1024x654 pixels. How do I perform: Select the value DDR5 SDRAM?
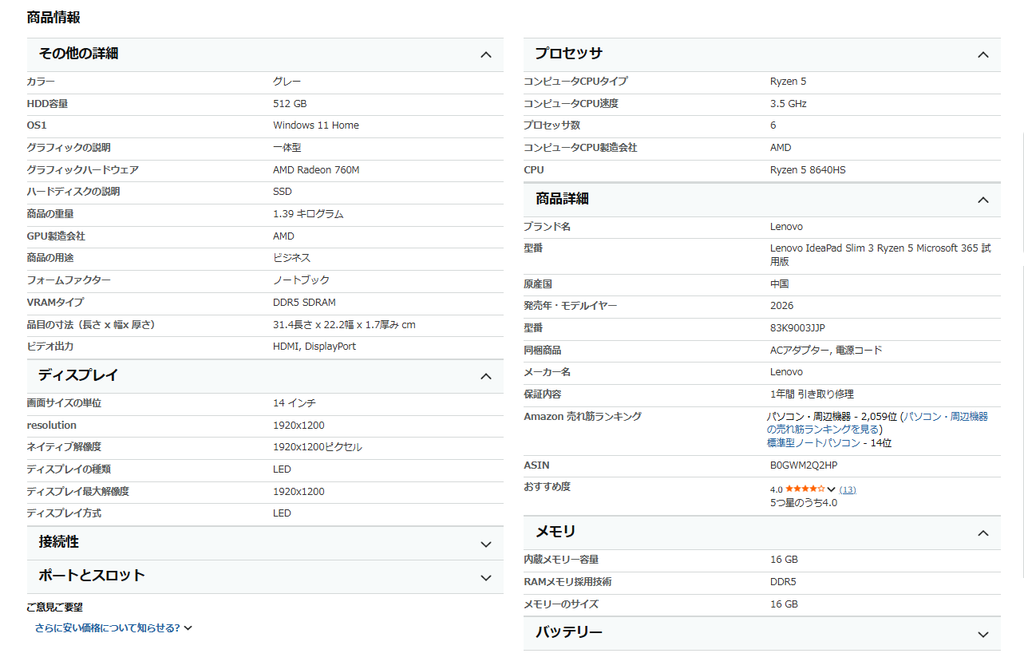(x=304, y=302)
